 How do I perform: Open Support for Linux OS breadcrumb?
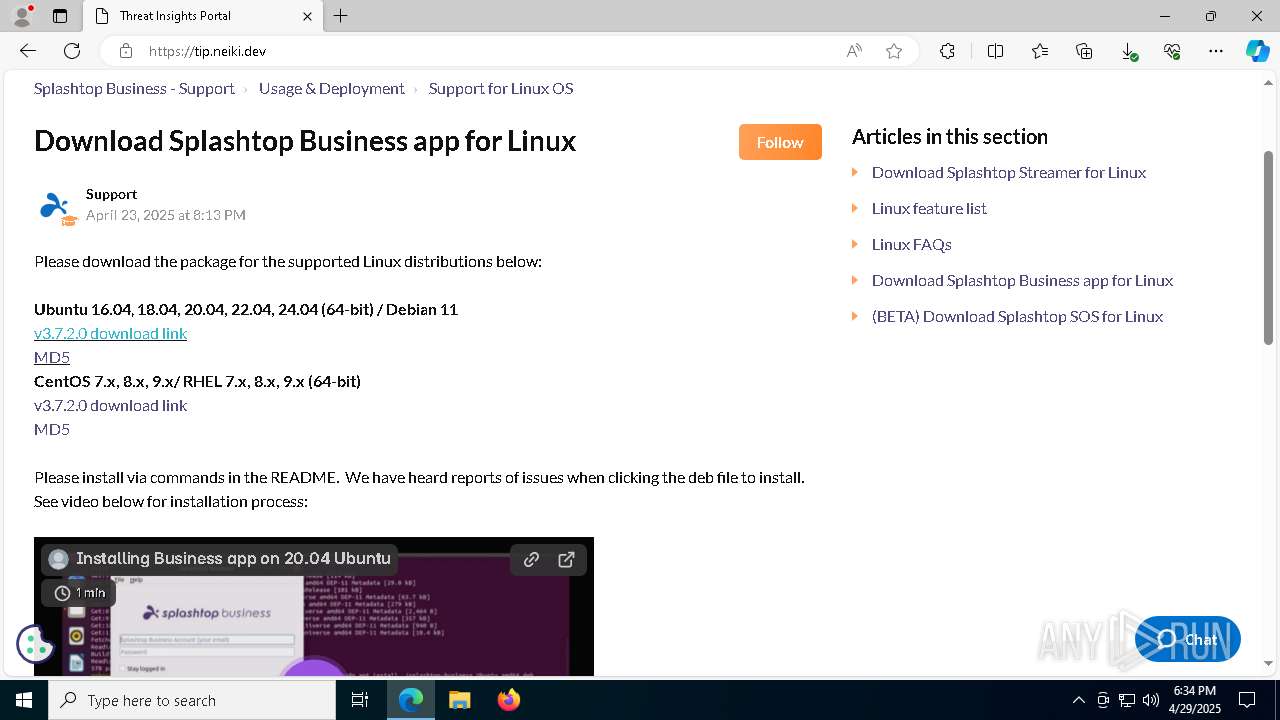[501, 89]
